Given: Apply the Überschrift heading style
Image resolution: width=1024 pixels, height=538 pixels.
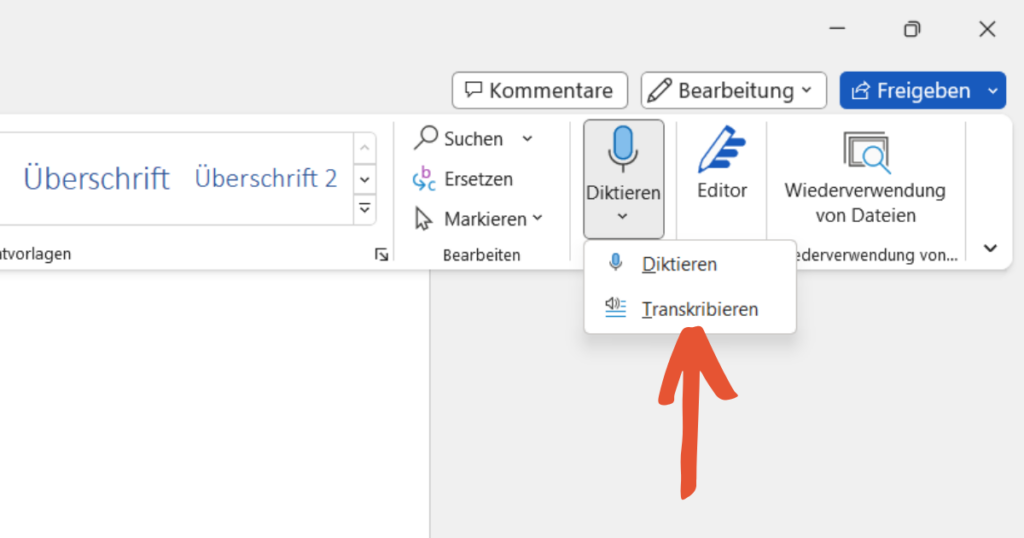Looking at the screenshot, I should [x=96, y=178].
